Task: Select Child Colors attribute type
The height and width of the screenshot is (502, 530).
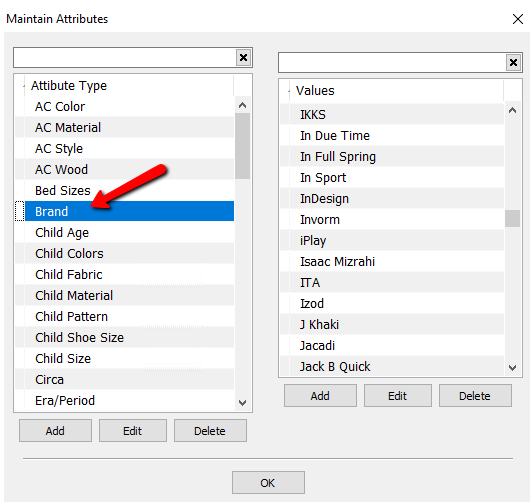Action: click(124, 254)
